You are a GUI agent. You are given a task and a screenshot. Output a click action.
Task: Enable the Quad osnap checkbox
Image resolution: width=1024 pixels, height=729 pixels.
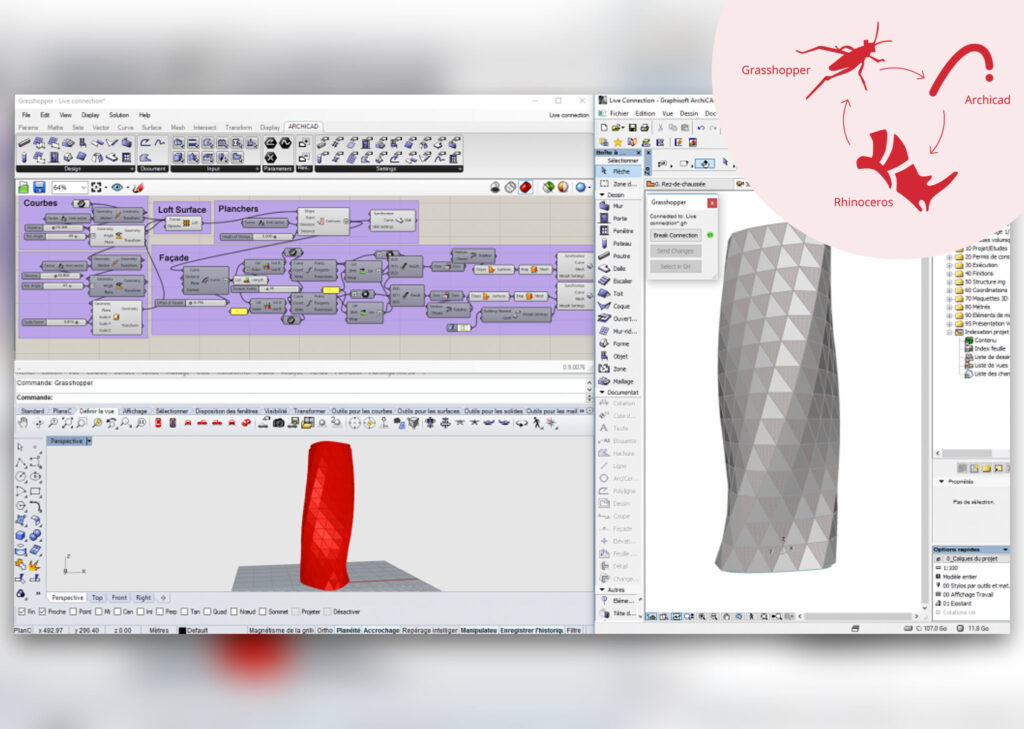207,612
